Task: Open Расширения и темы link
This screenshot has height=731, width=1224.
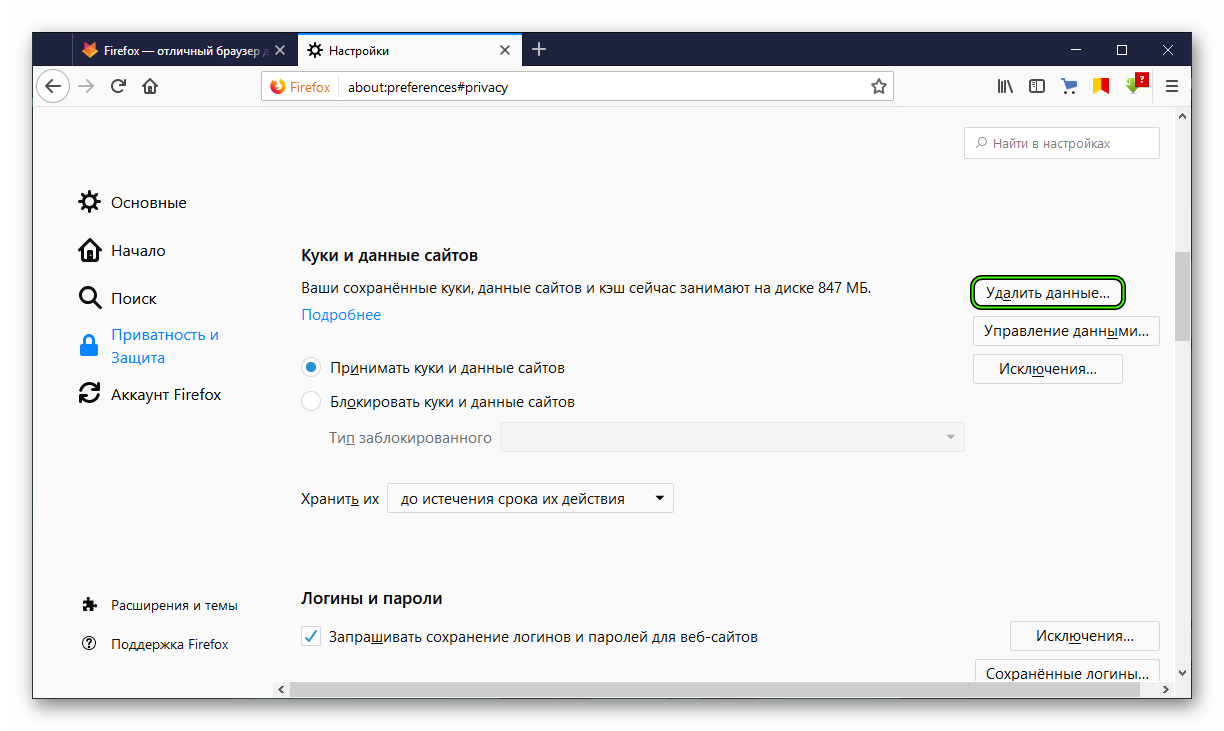Action: (174, 605)
